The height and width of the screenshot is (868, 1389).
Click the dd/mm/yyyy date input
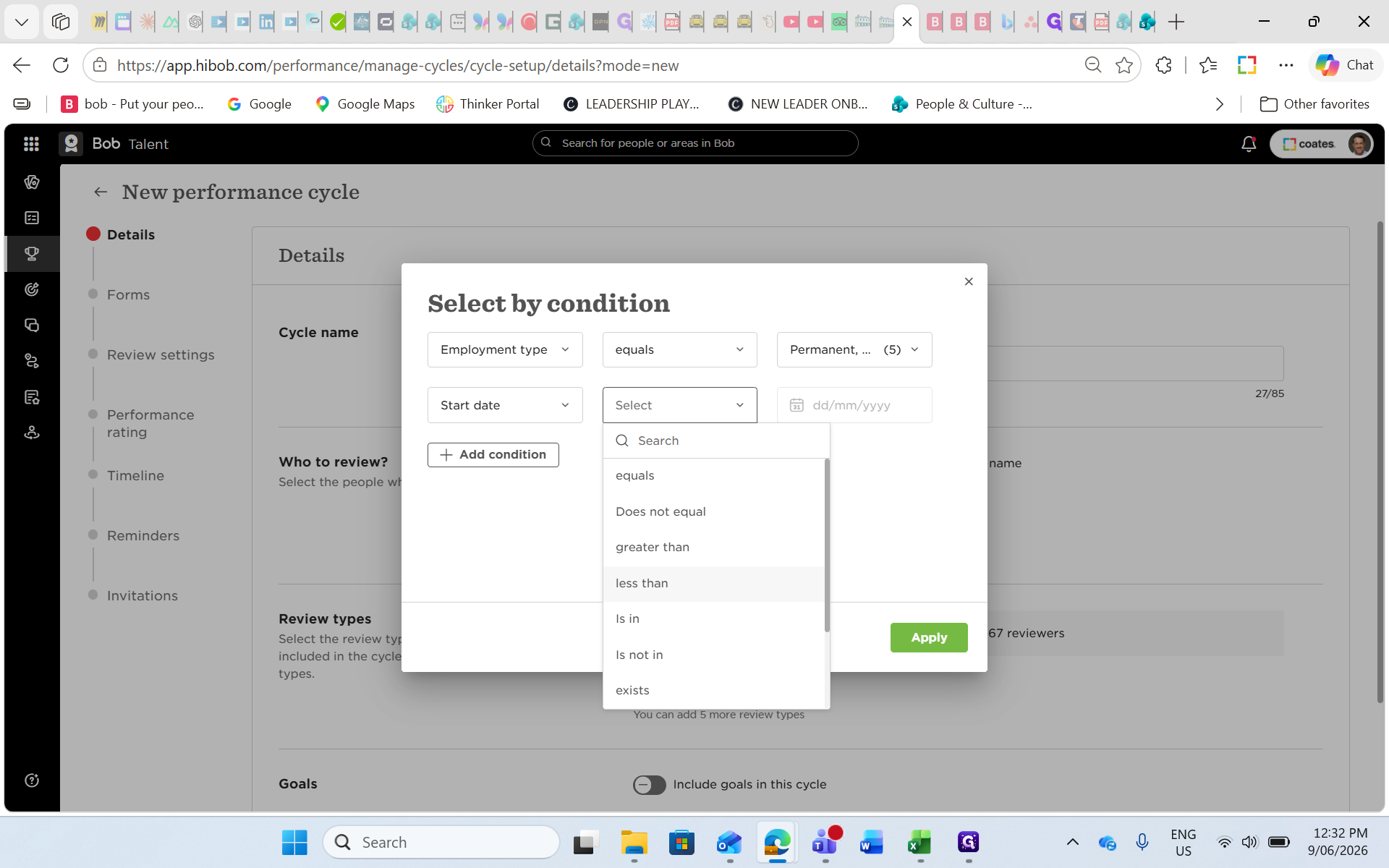(x=854, y=405)
